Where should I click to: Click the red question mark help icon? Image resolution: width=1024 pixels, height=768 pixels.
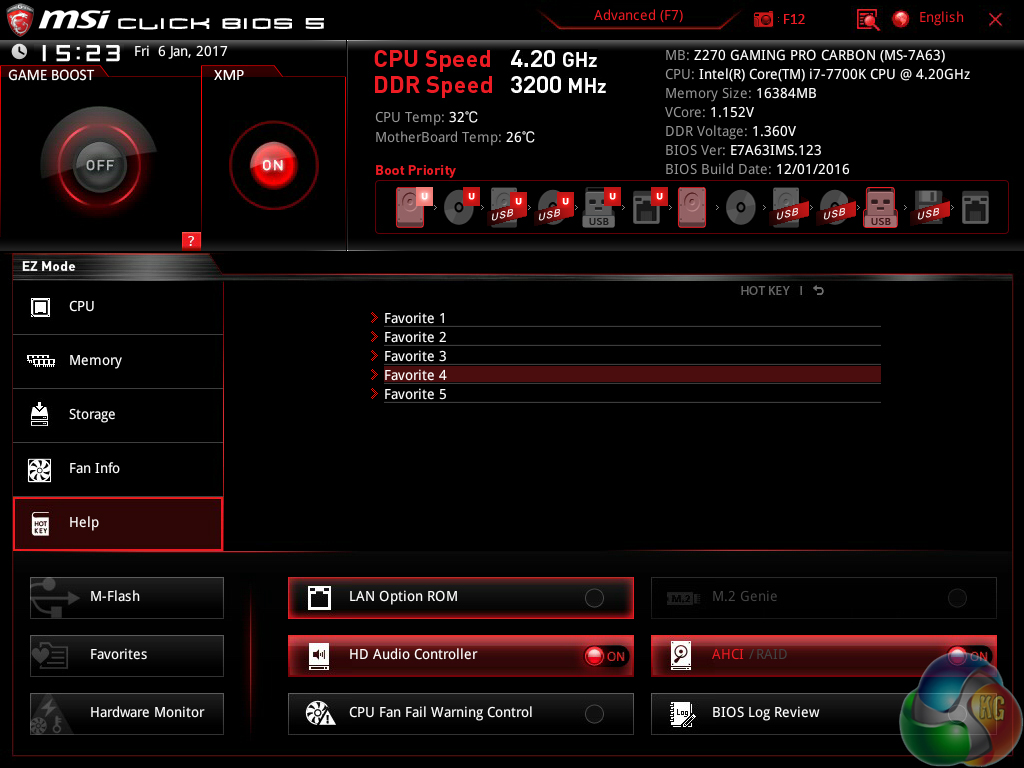[191, 240]
